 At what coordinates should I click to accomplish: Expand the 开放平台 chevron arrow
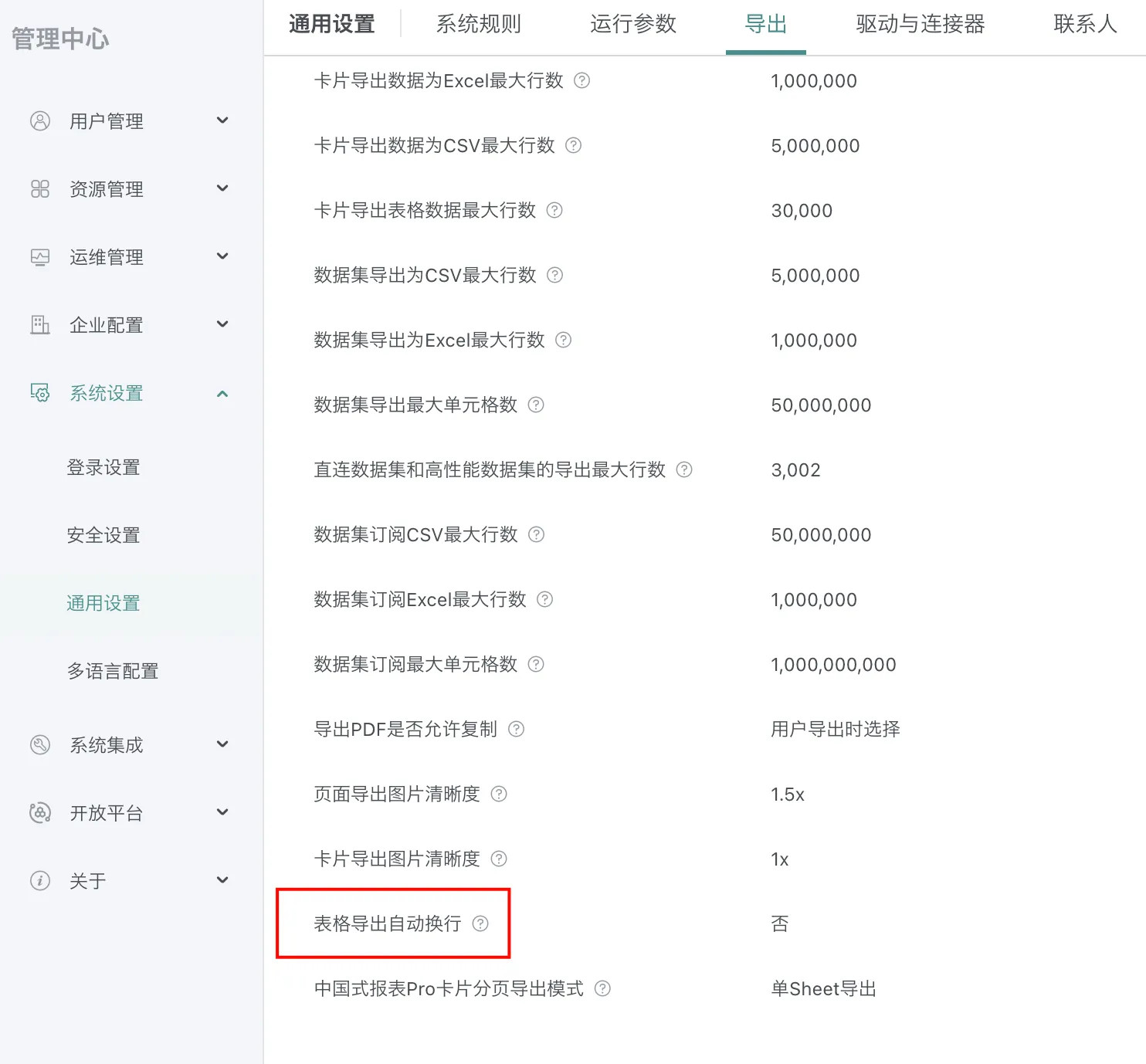pyautogui.click(x=222, y=812)
